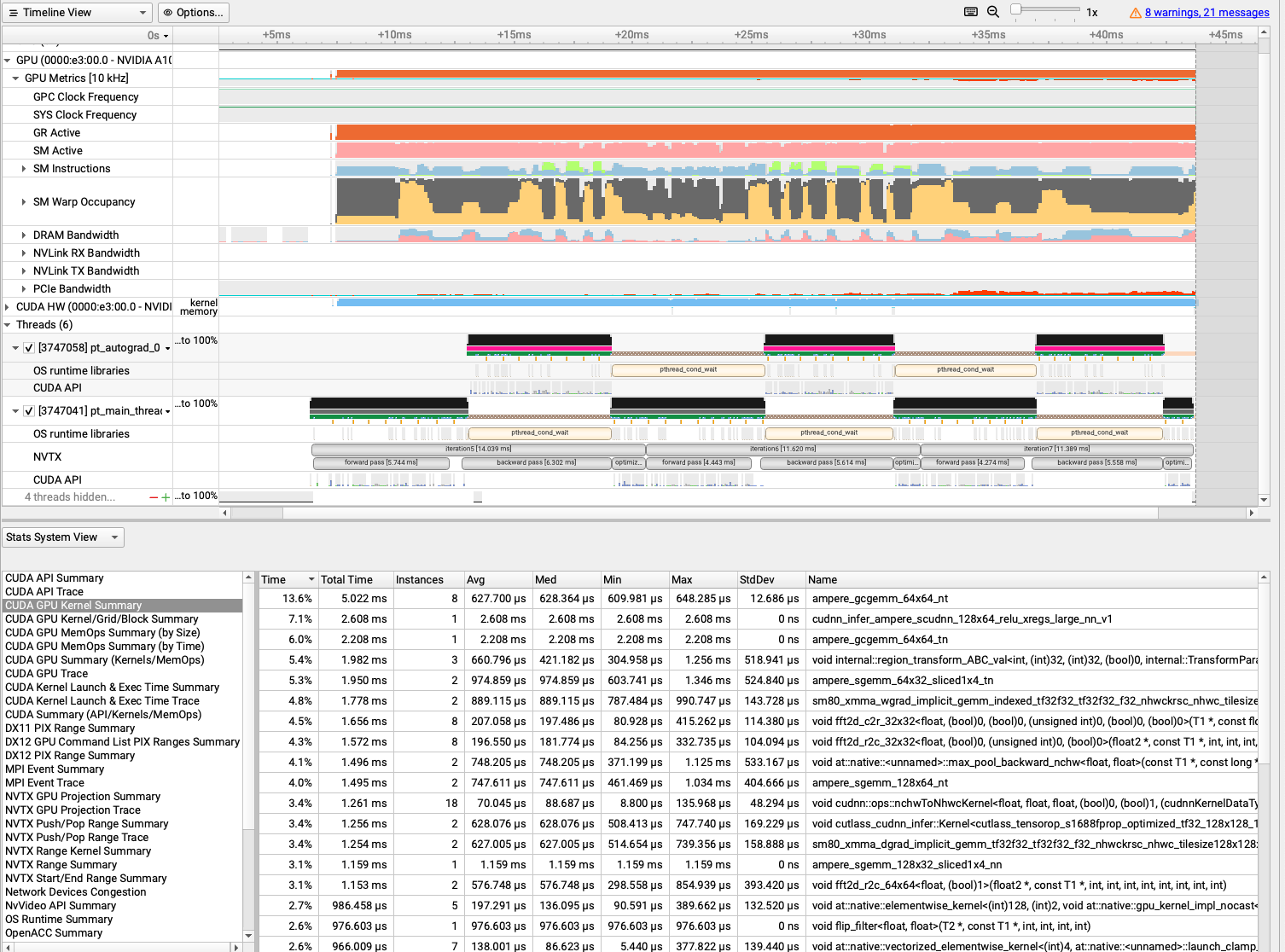Select CUDA GPU Kernel/Grid/Block Summary report
The height and width of the screenshot is (952, 1285).
click(x=102, y=619)
